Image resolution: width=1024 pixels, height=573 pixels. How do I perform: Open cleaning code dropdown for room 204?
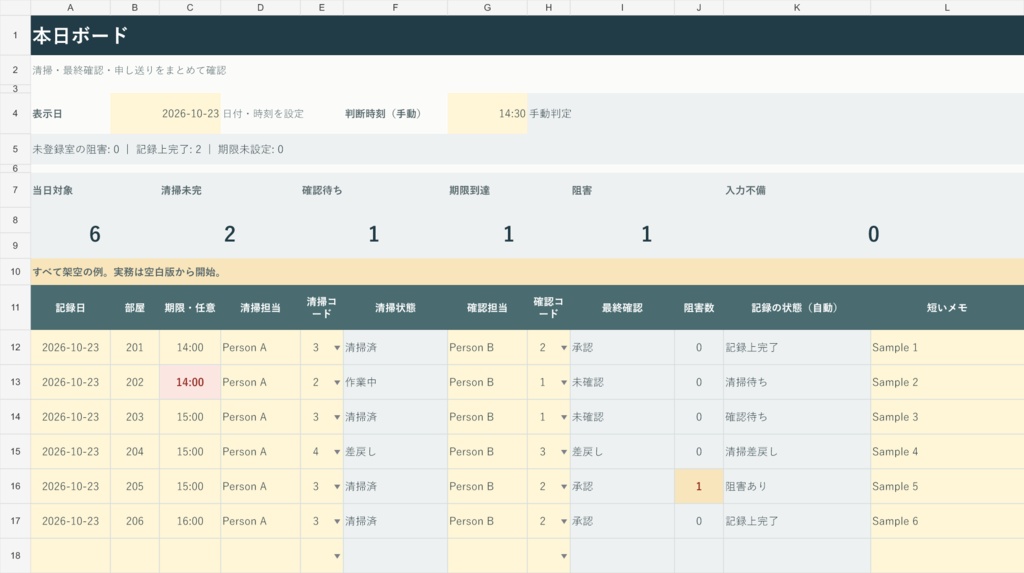[x=337, y=451]
